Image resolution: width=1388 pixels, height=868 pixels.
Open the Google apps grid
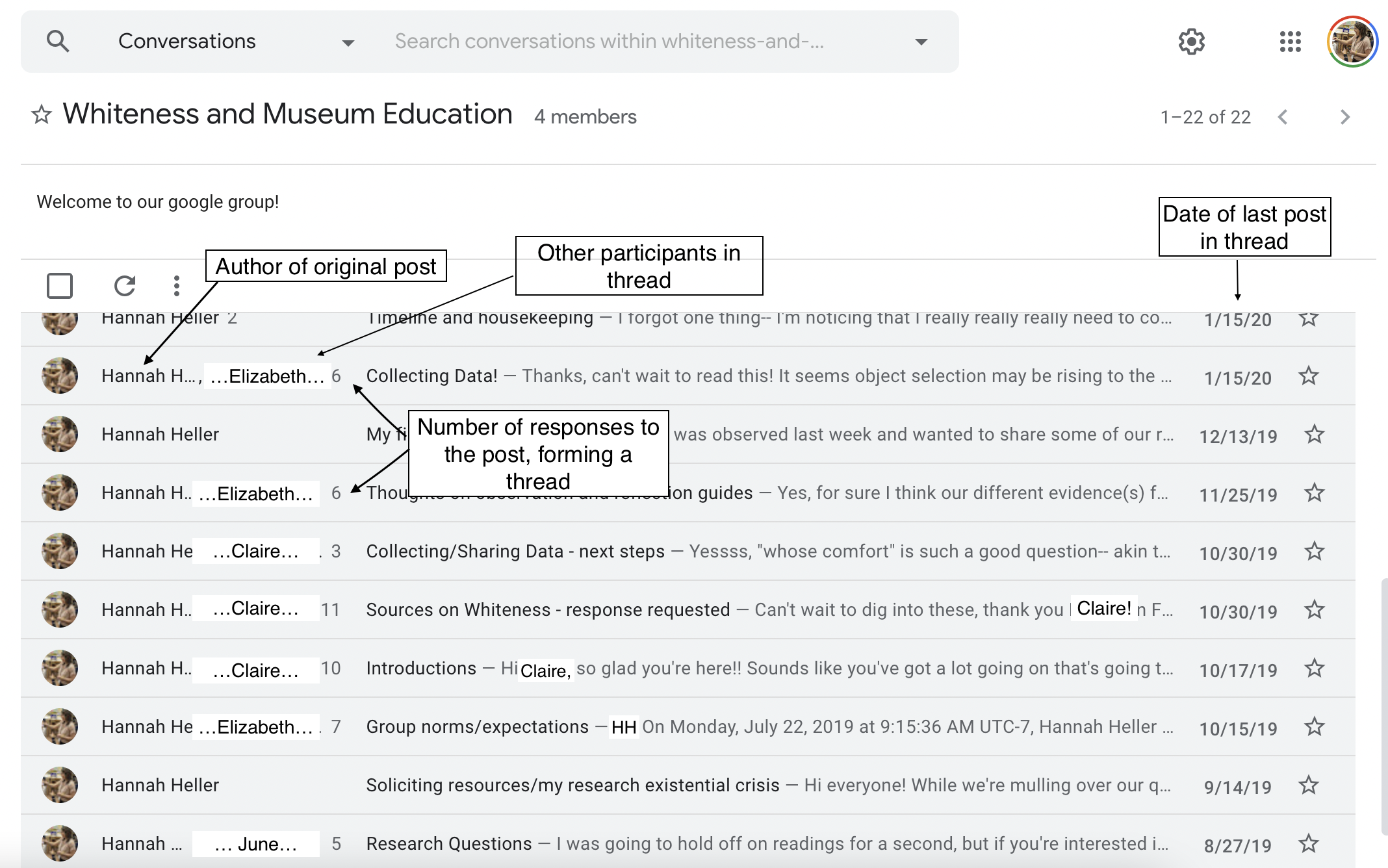click(x=1290, y=42)
